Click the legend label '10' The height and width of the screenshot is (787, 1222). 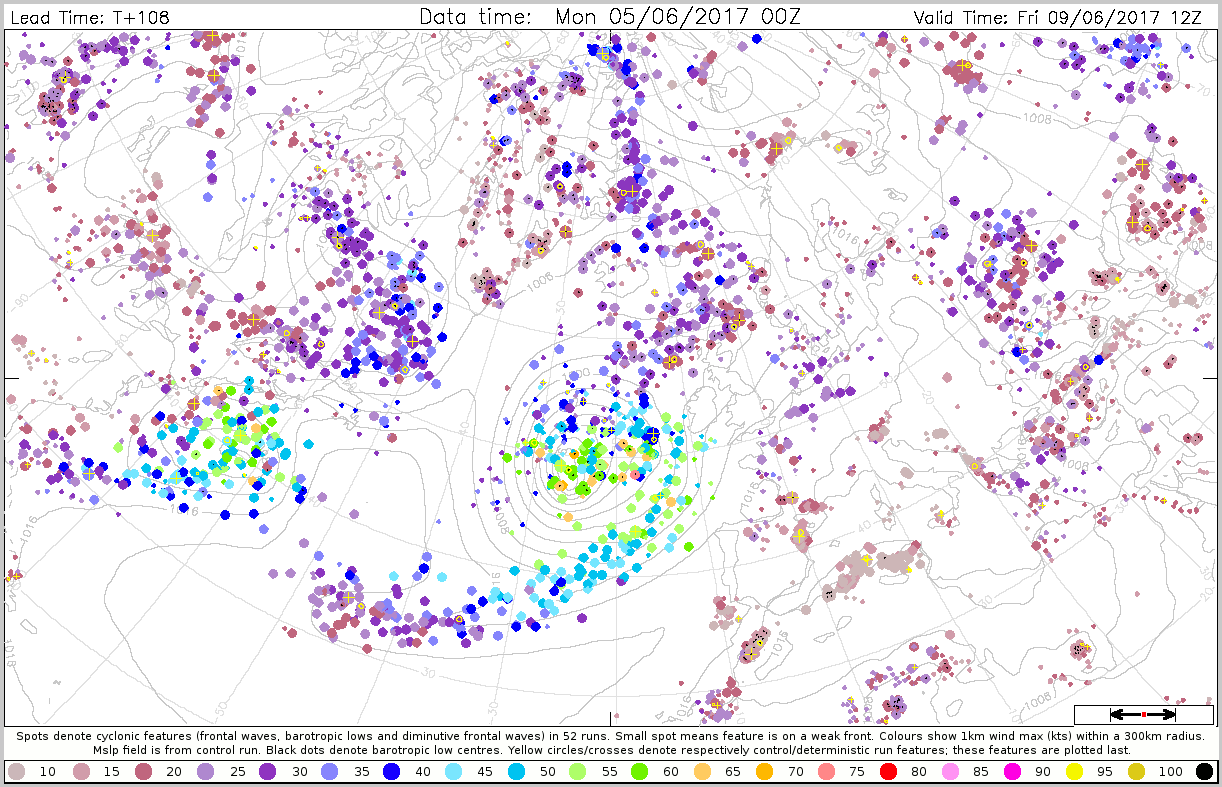click(47, 772)
